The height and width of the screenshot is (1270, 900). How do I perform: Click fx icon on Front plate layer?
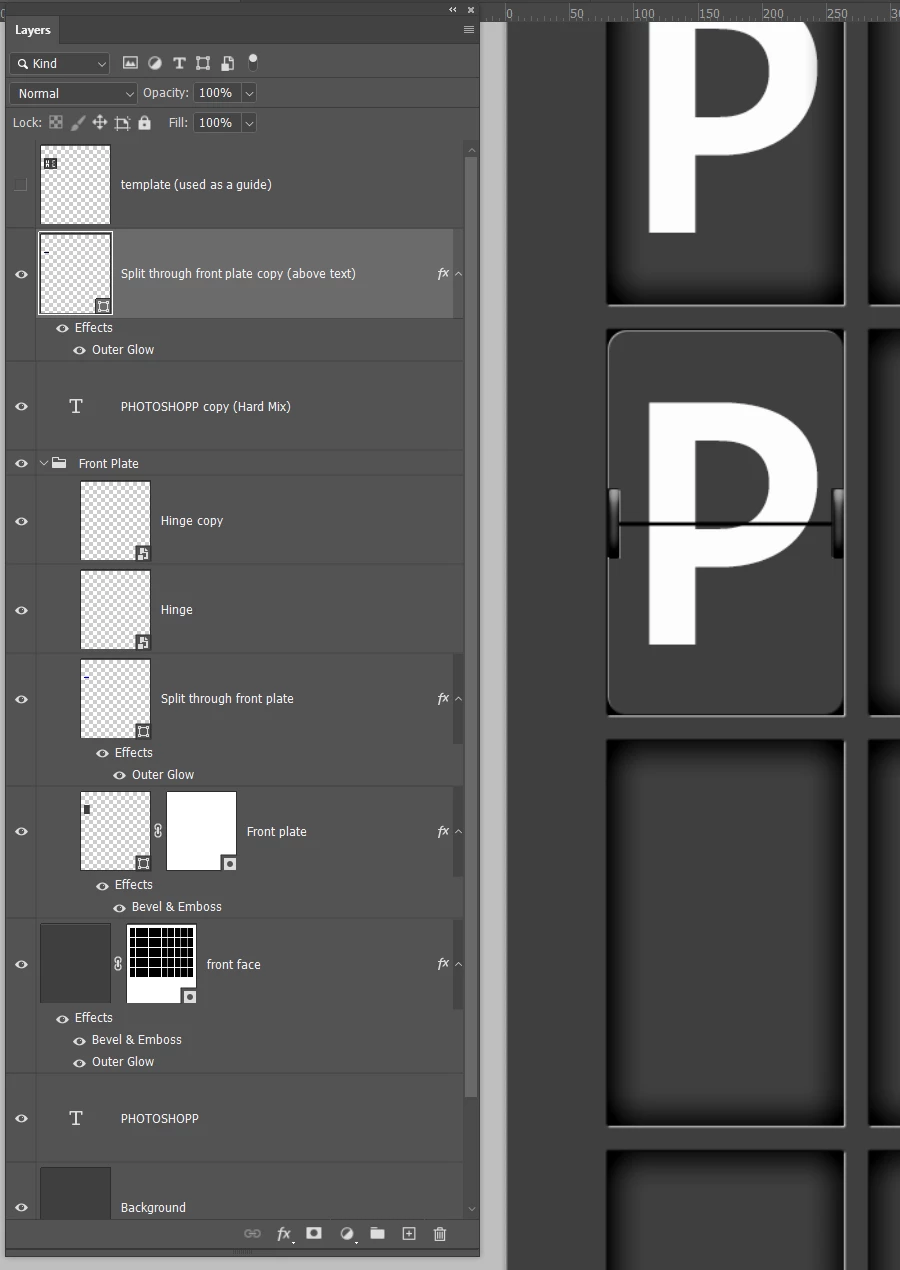coord(443,831)
